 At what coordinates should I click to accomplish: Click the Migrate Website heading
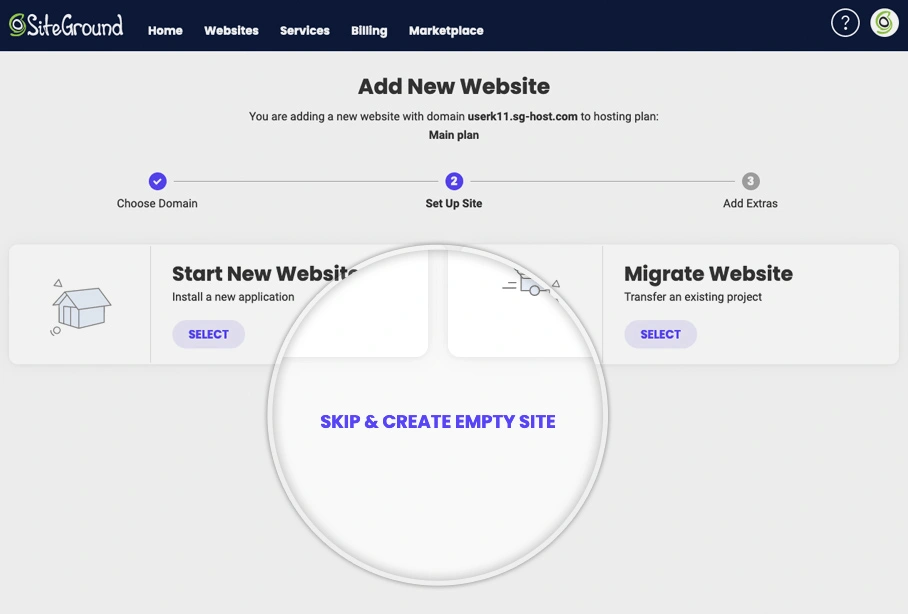[708, 274]
